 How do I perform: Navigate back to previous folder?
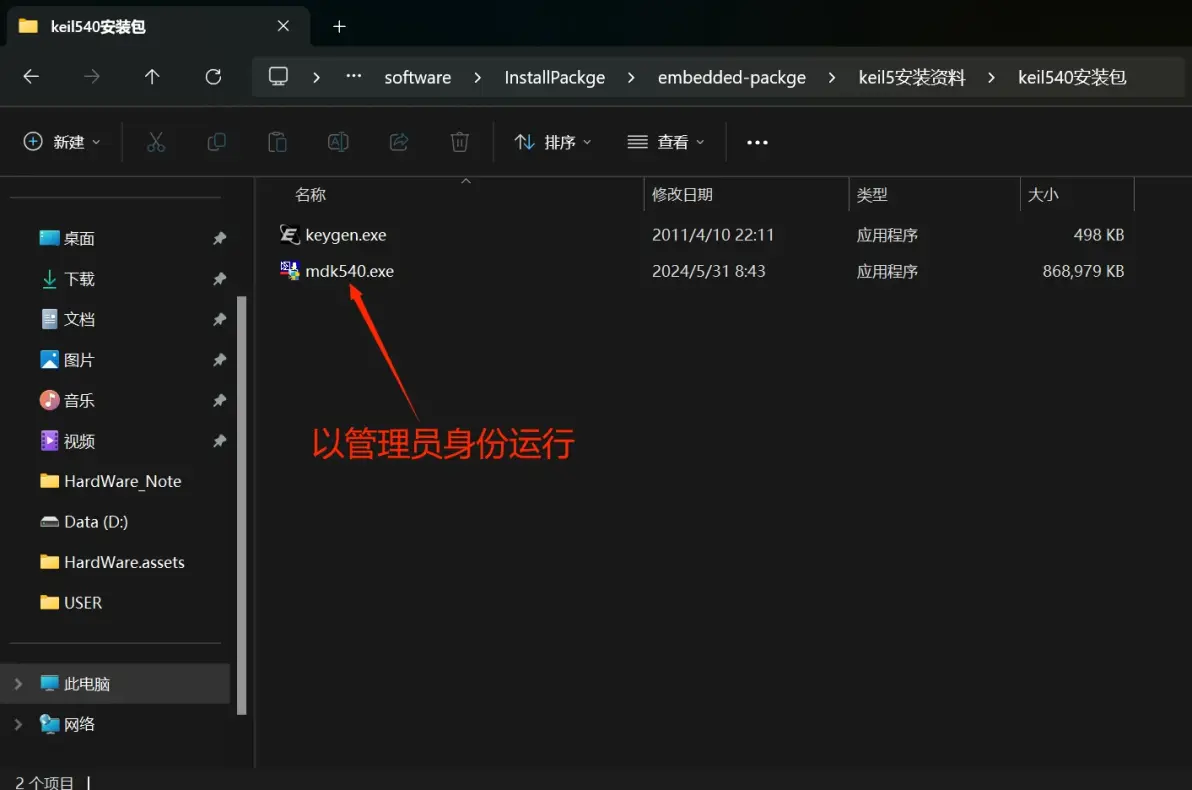pyautogui.click(x=31, y=77)
